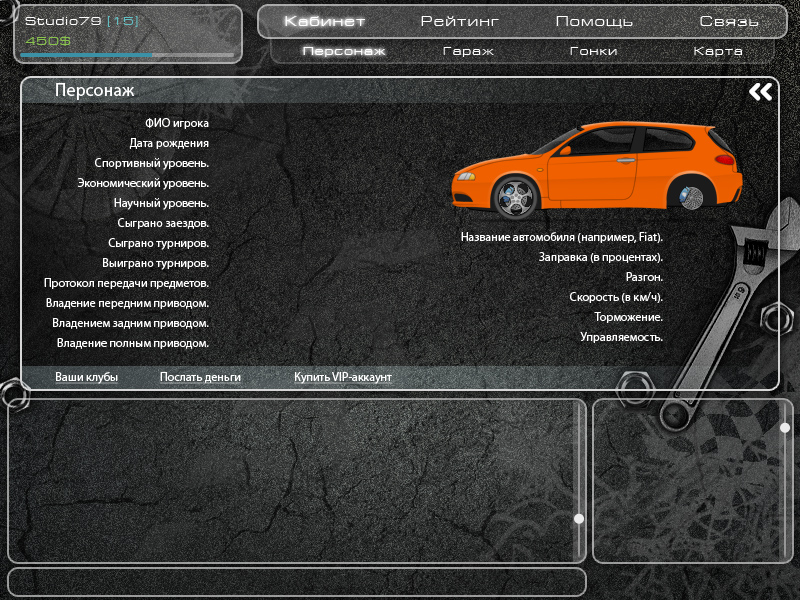Screen dimensions: 800x600
Task: Click the Заправка (в процентах) label
Action: (601, 257)
